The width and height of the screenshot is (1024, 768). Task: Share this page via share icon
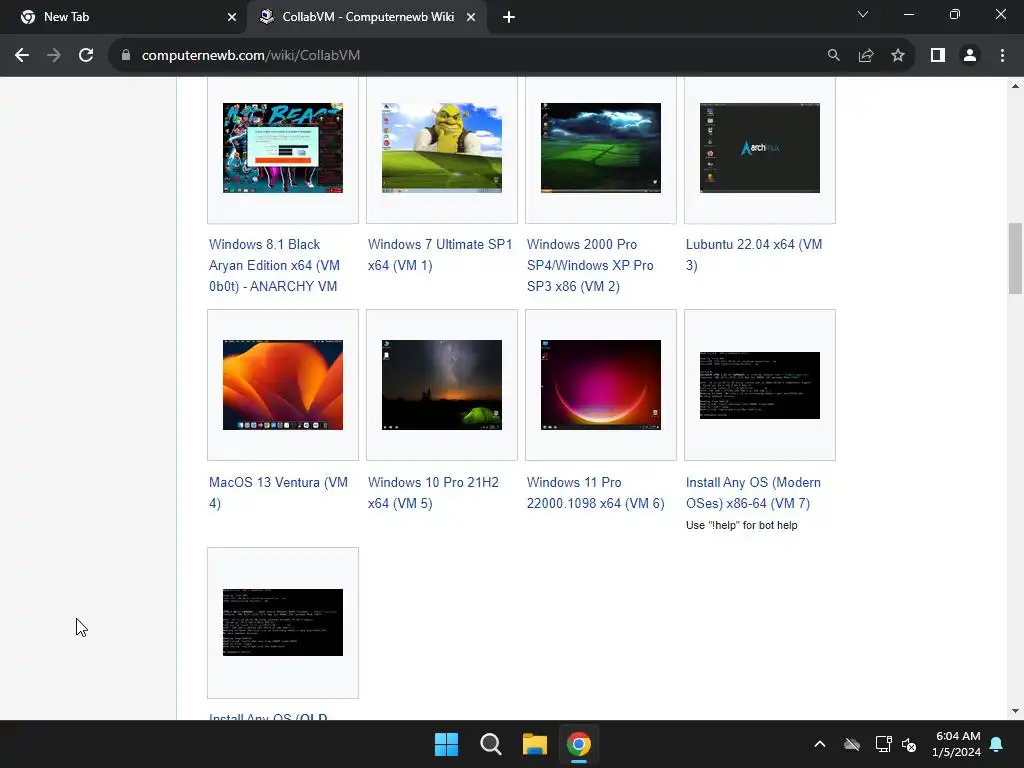coord(866,56)
